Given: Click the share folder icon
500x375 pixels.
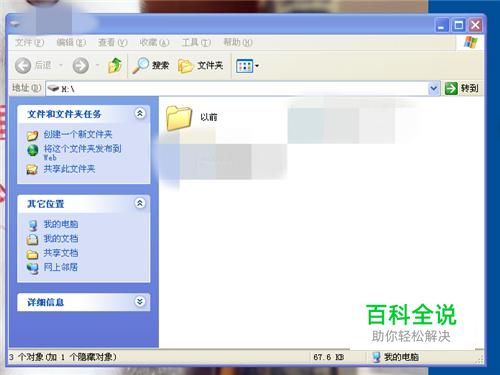Looking at the screenshot, I should pyautogui.click(x=33, y=169).
